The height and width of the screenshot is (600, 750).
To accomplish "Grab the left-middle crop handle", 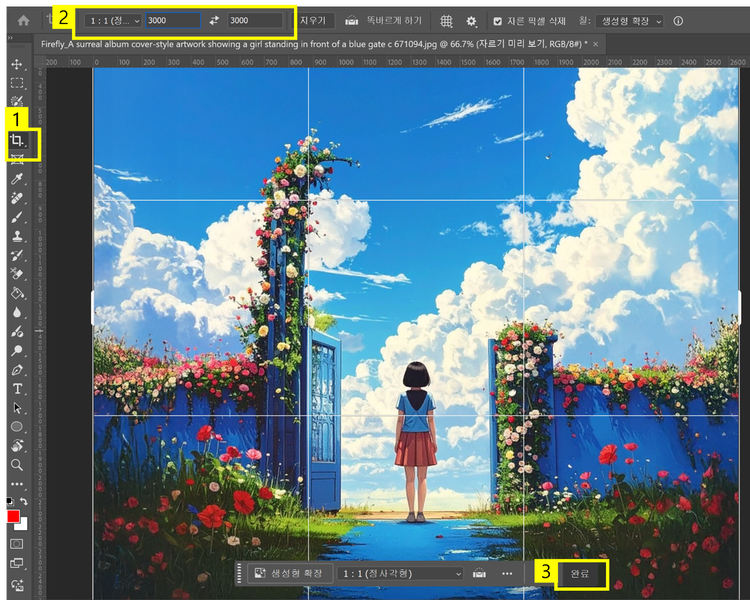I will coord(93,309).
